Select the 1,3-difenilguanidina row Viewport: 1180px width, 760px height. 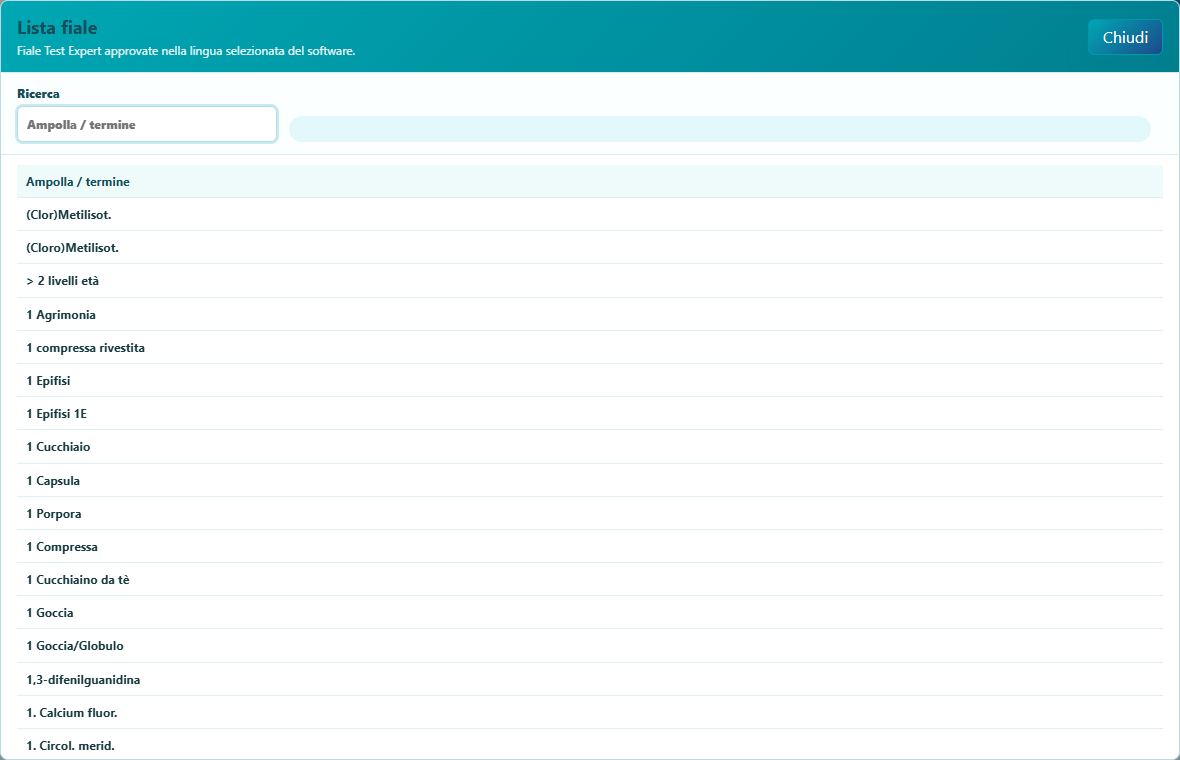pos(590,679)
